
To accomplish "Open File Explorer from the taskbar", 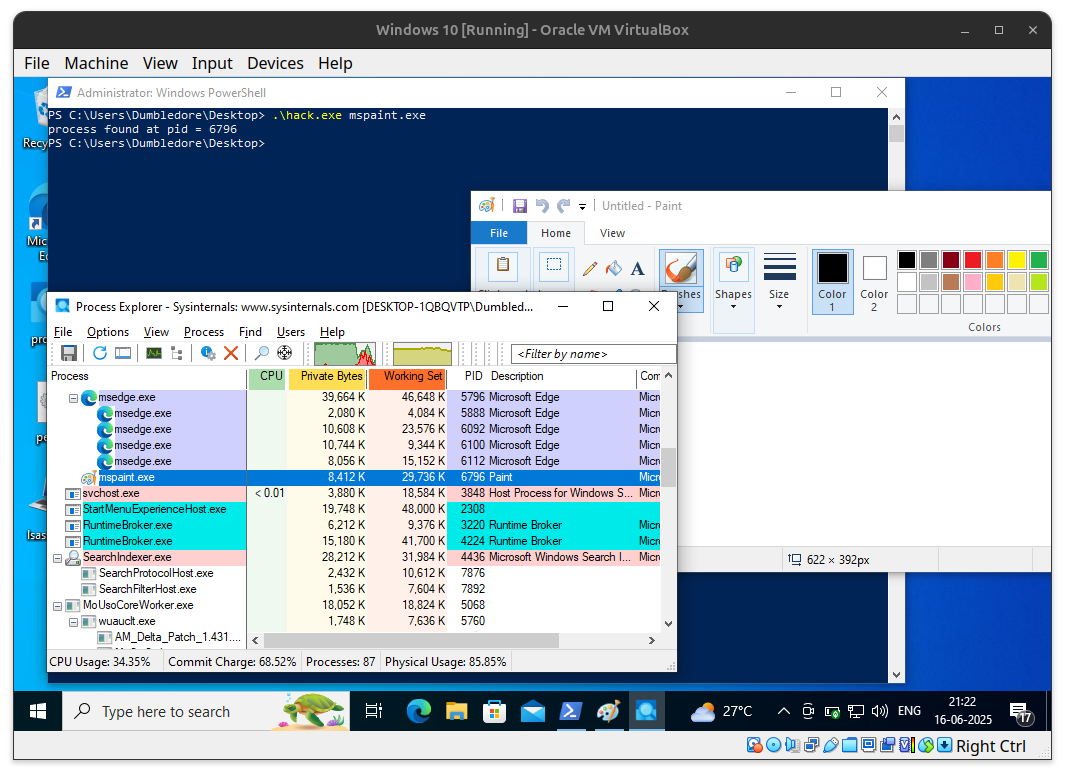I will coord(456,711).
